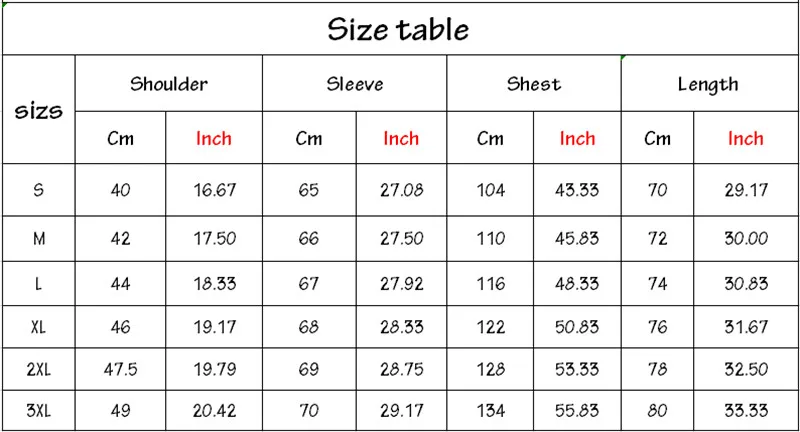The image size is (800, 432).
Task: Click the Sleeve column header
Action: pos(355,83)
